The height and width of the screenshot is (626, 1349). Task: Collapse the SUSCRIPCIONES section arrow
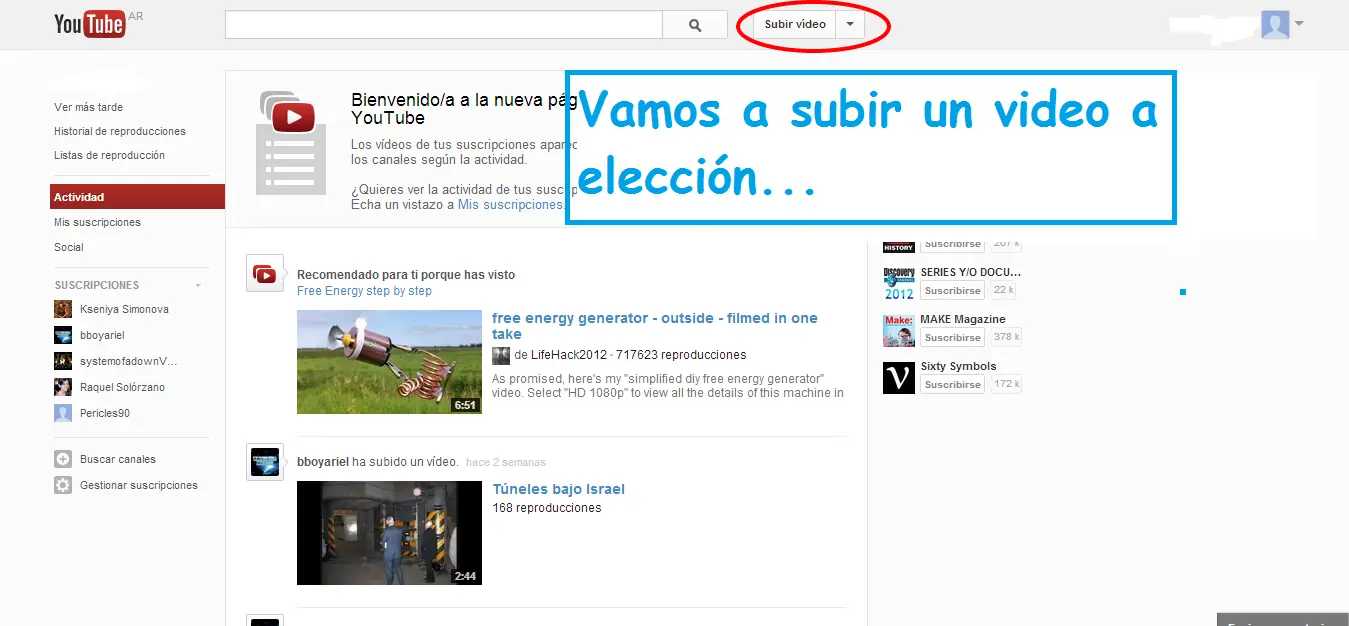198,286
